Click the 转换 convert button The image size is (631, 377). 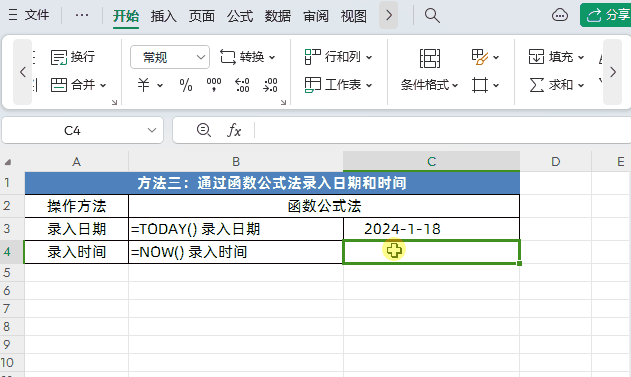click(242, 57)
